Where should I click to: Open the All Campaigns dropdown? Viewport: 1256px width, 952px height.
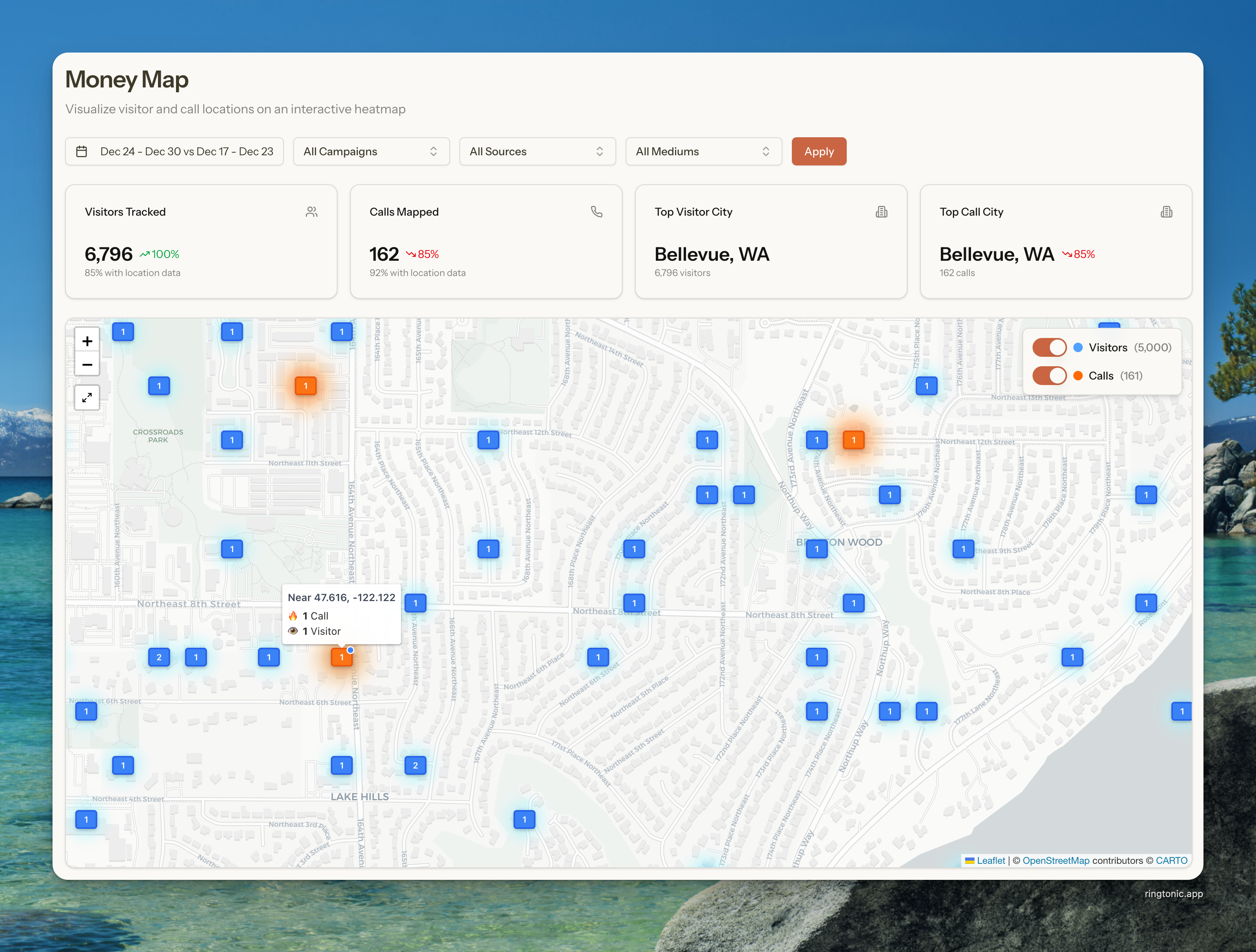click(371, 152)
